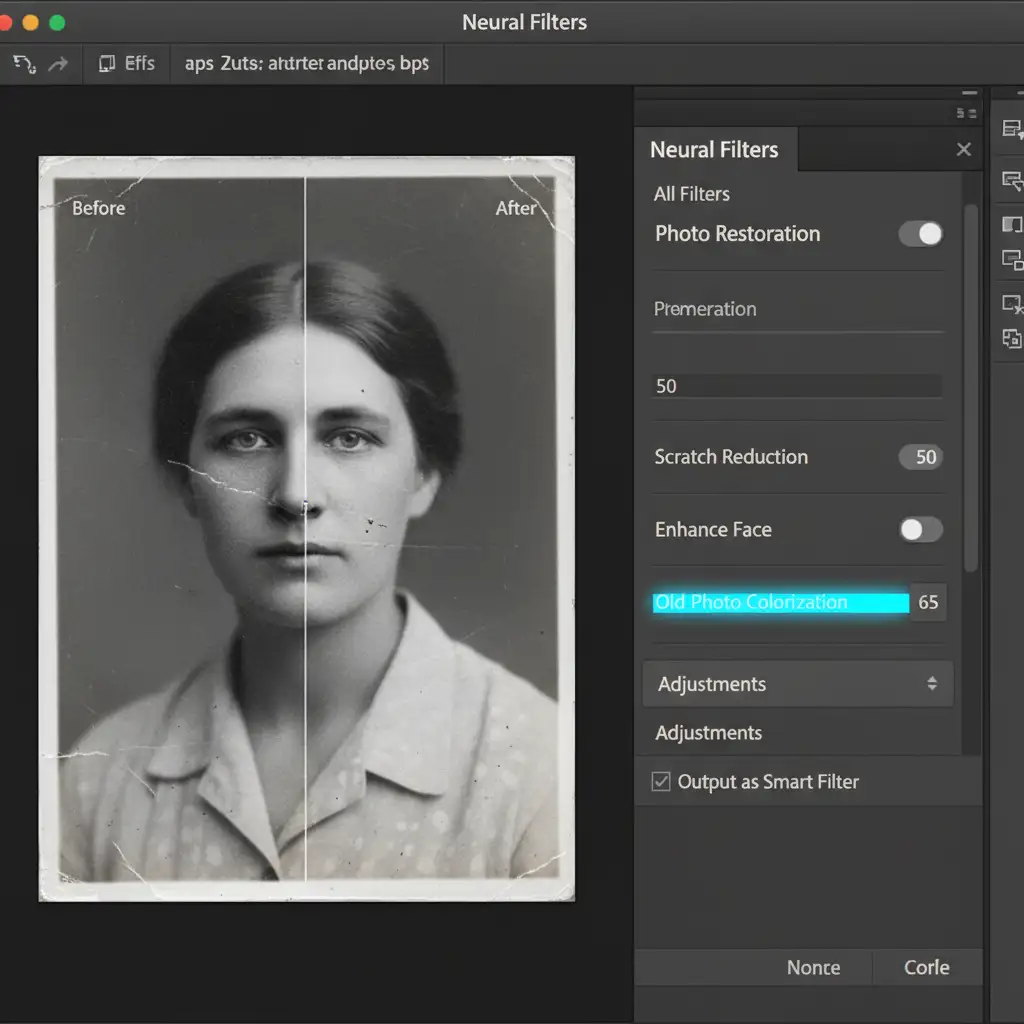This screenshot has width=1024, height=1024.
Task: Click the topmost icon in right strip
Action: pos(1012,129)
